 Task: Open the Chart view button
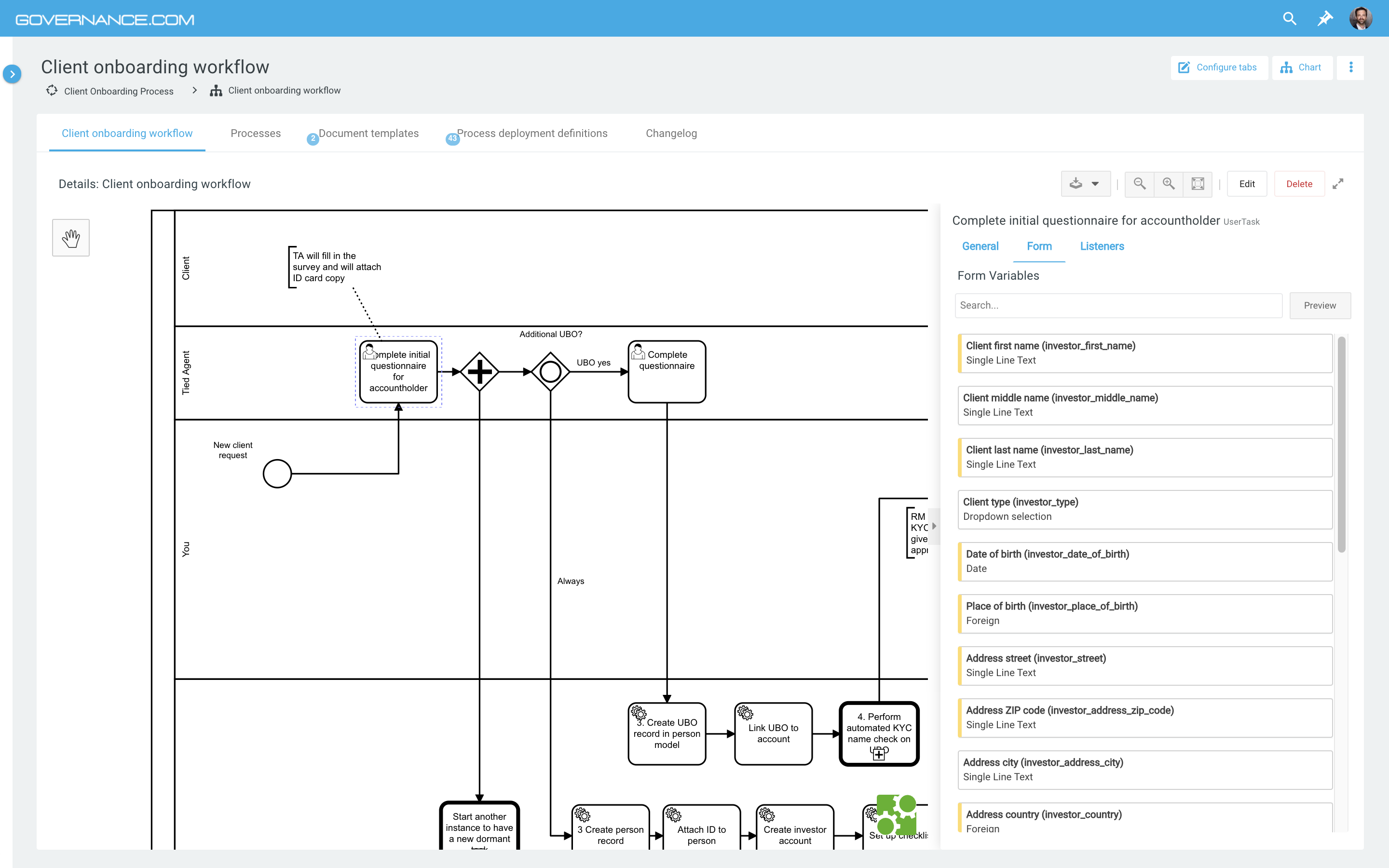pyautogui.click(x=1302, y=68)
